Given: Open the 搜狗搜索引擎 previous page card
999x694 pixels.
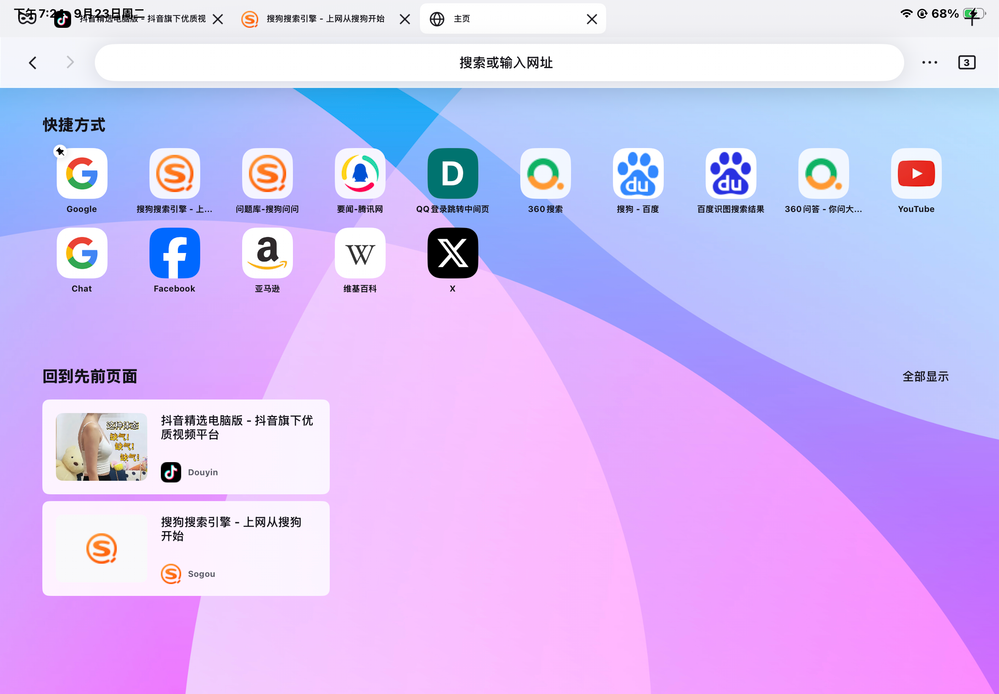Looking at the screenshot, I should (186, 548).
